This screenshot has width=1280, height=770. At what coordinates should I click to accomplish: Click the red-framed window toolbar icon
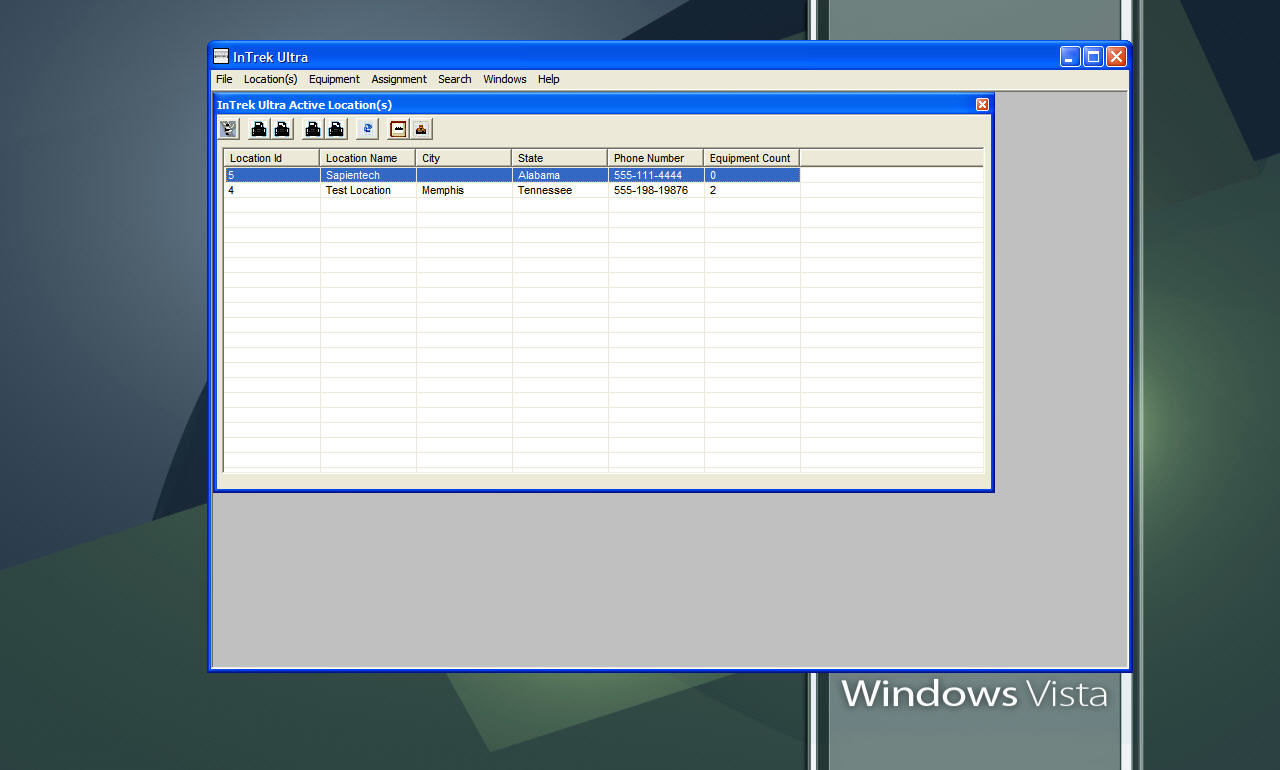pos(398,129)
